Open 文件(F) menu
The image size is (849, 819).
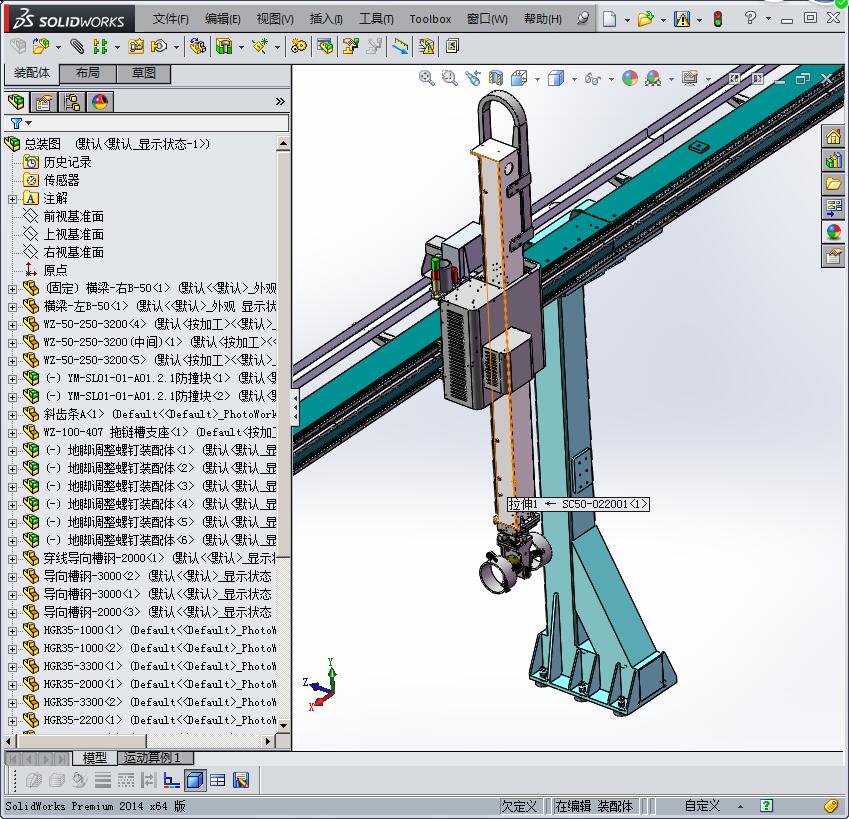click(171, 19)
